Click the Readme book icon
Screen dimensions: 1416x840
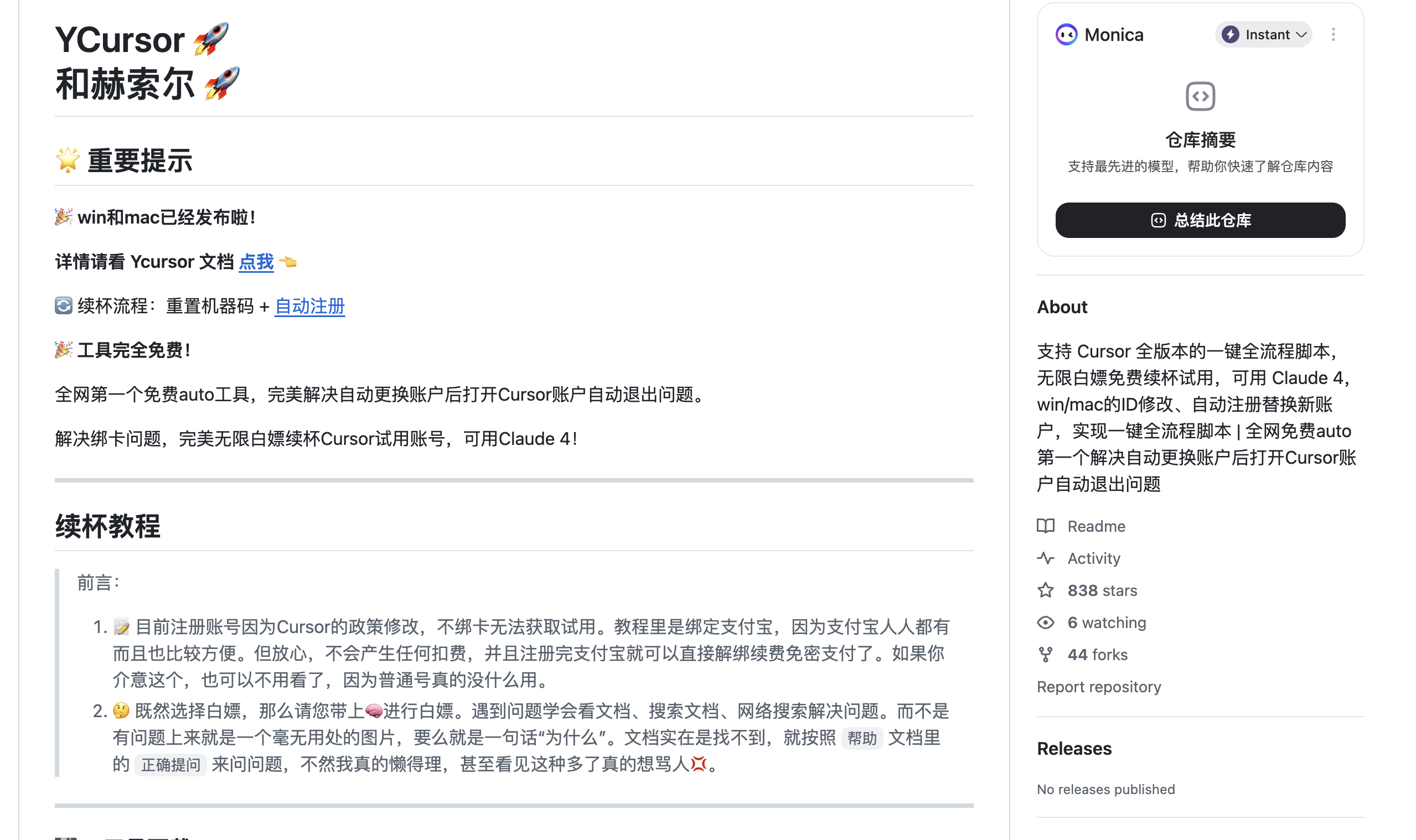point(1046,526)
